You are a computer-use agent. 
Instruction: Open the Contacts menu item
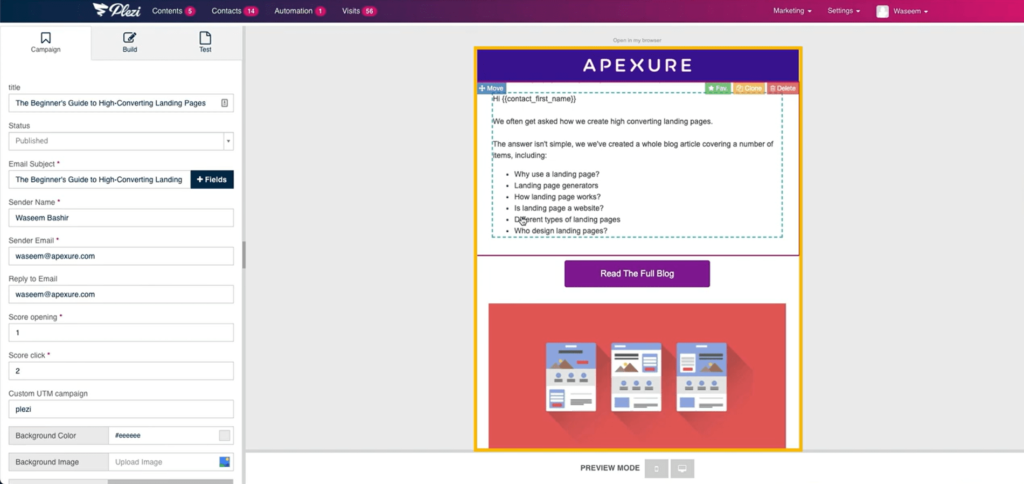[235, 11]
